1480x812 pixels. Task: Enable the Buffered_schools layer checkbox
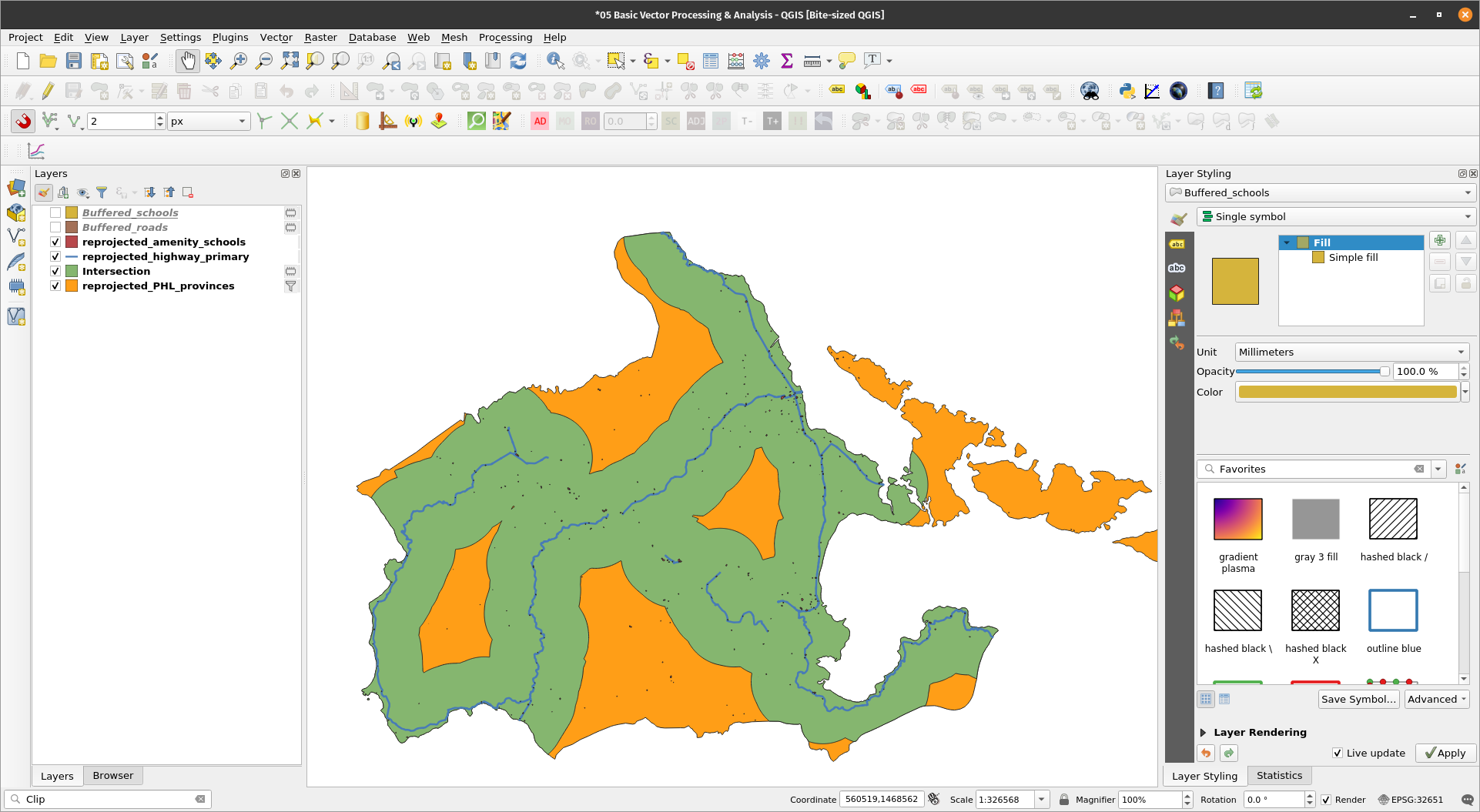click(55, 212)
